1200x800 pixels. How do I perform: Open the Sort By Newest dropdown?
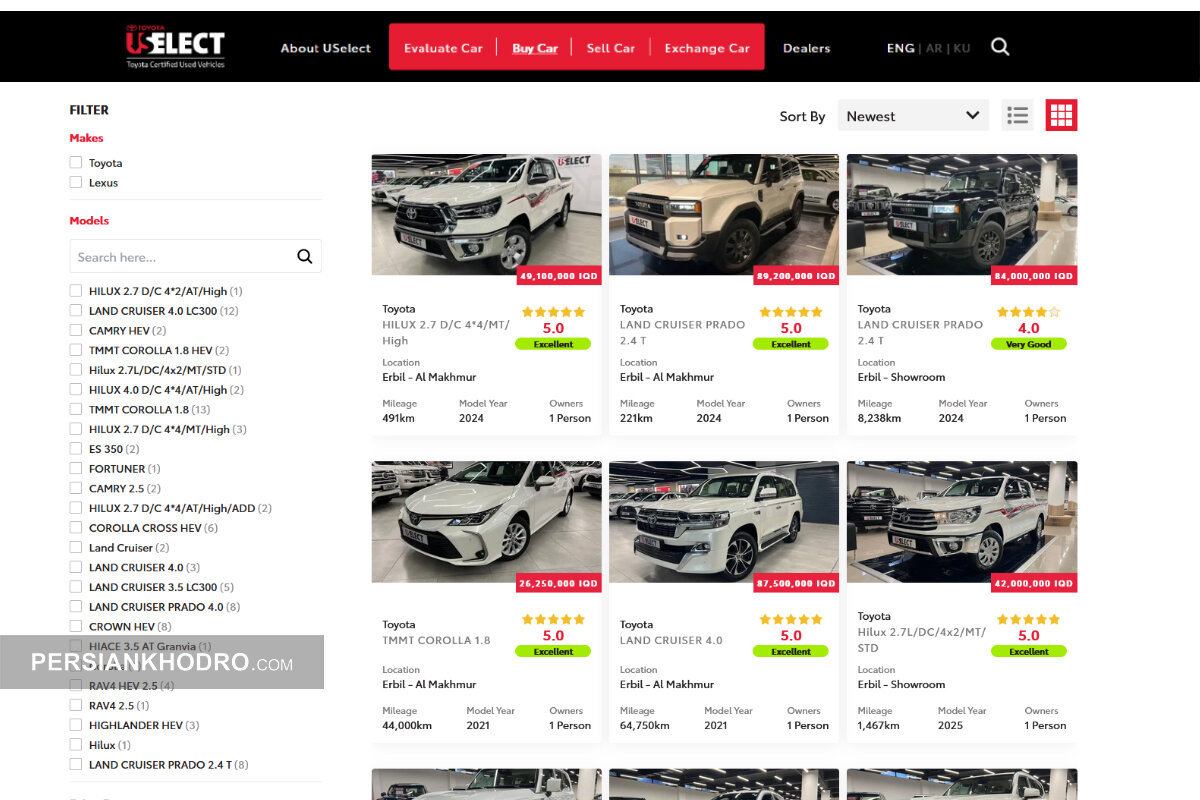point(913,116)
